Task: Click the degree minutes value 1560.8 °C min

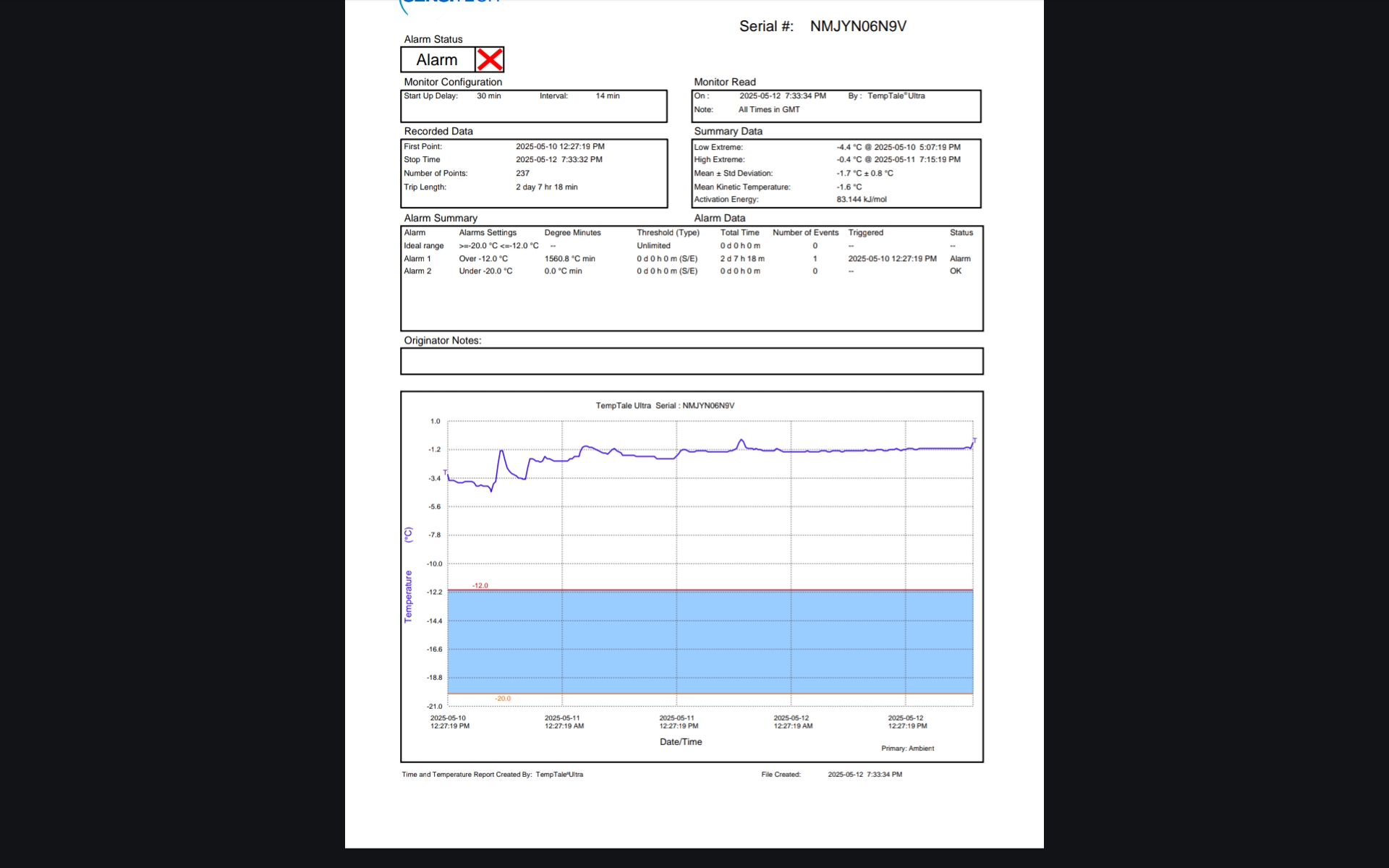Action: tap(569, 259)
